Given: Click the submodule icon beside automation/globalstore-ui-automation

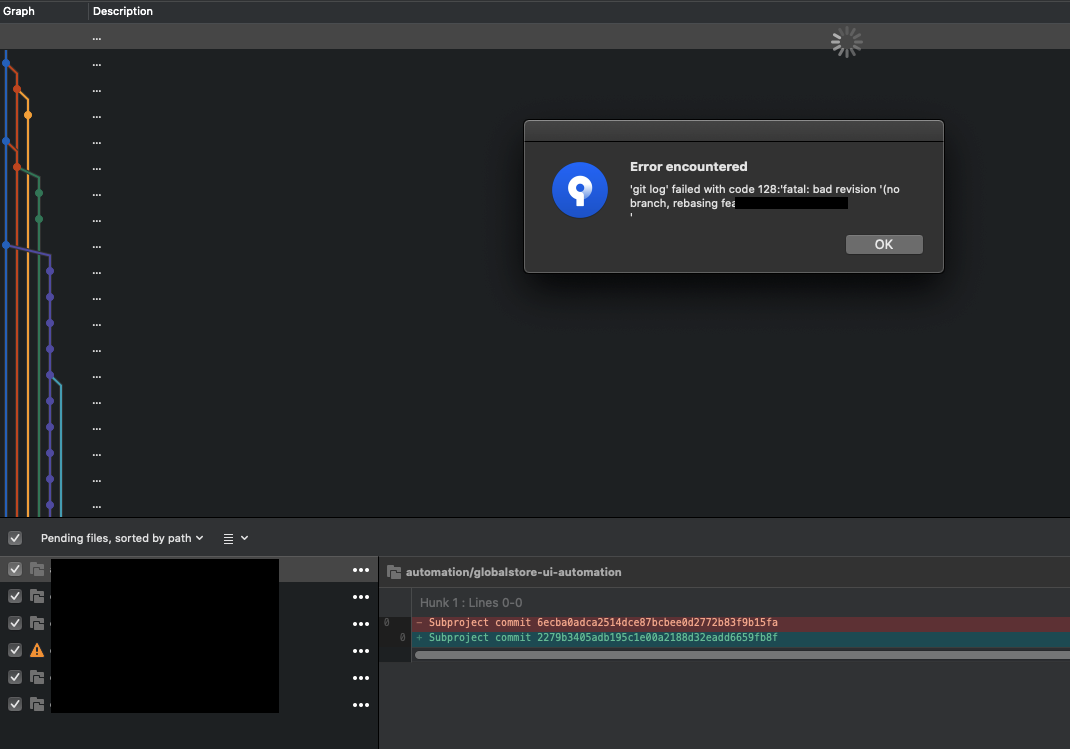Looking at the screenshot, I should coord(394,572).
